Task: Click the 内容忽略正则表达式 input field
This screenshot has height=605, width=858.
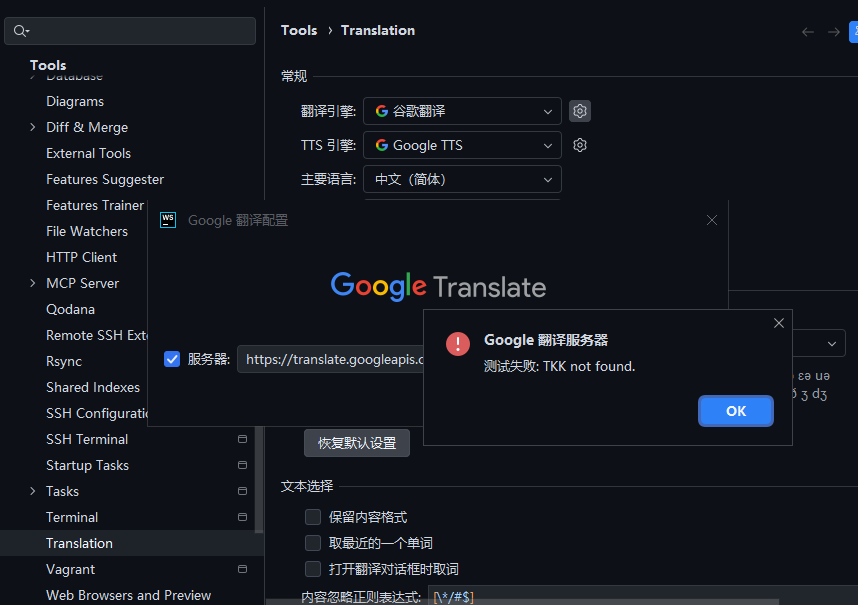Action: tap(642, 595)
